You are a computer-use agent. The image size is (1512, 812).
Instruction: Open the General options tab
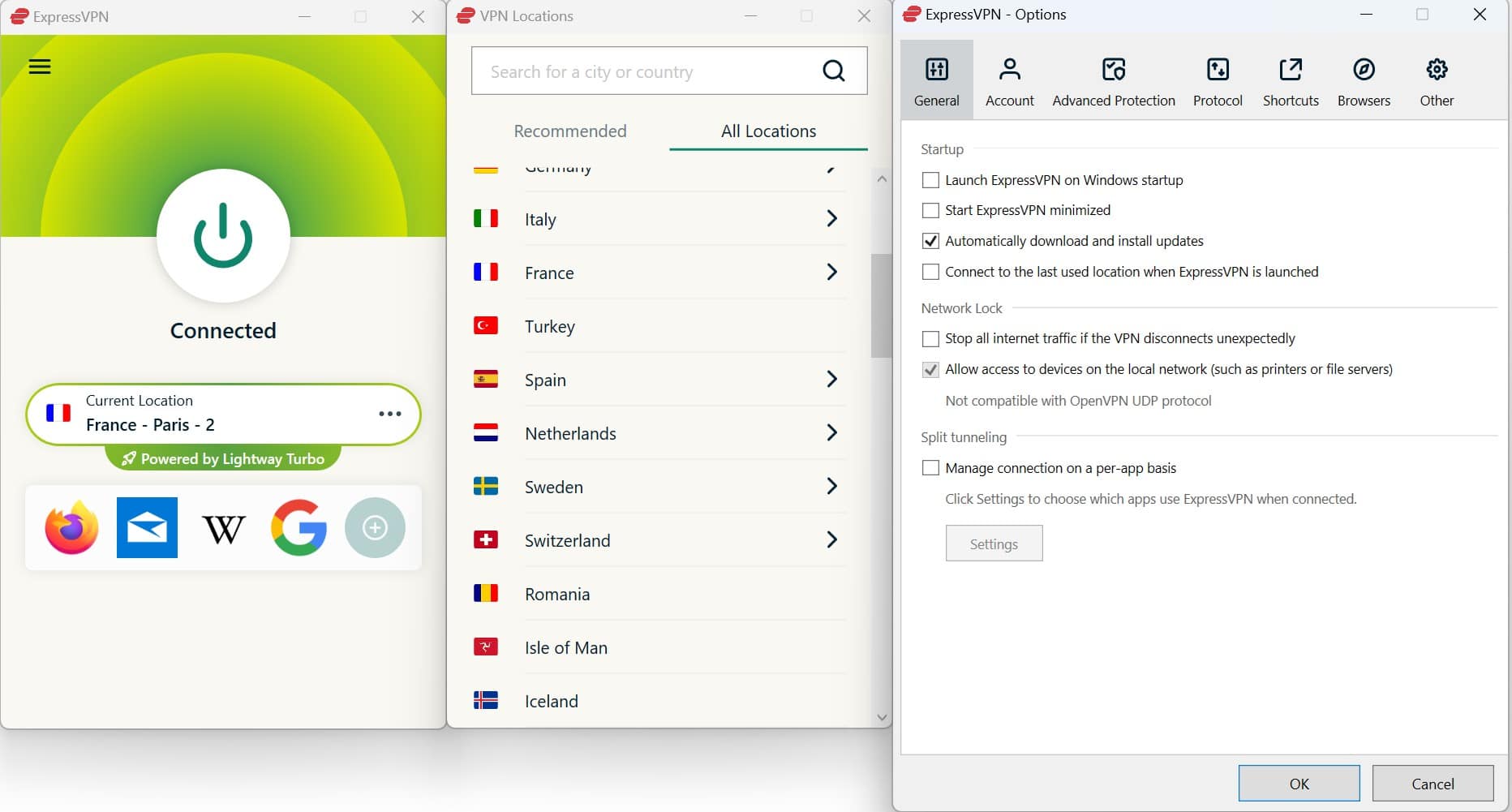pyautogui.click(x=937, y=81)
